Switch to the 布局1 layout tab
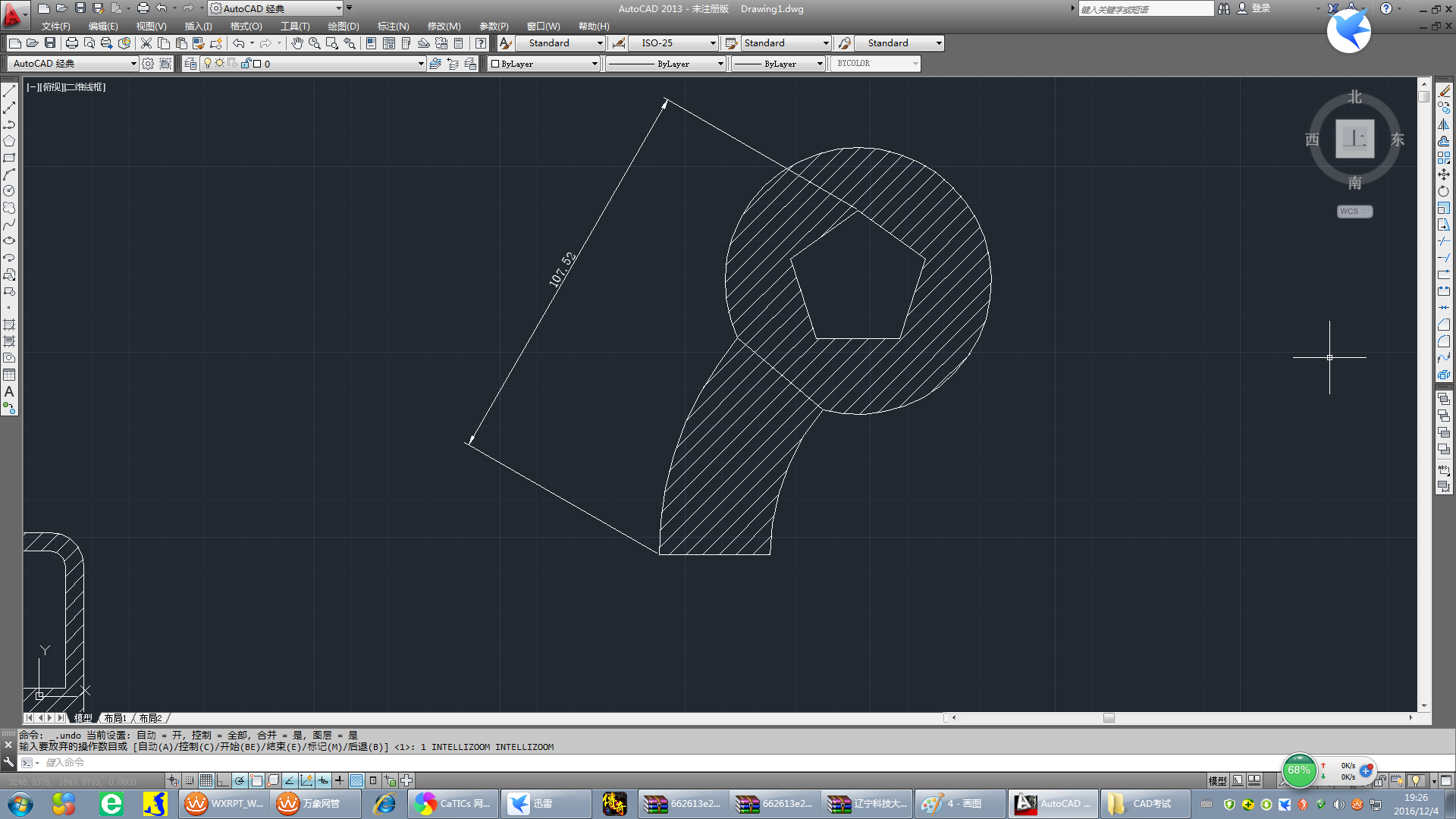This screenshot has width=1456, height=819. [x=115, y=718]
